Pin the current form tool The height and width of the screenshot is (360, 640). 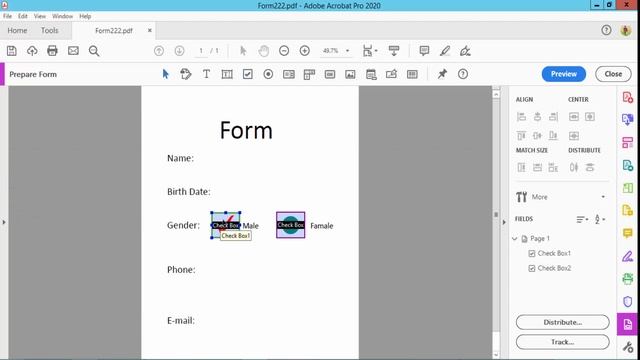click(x=442, y=74)
